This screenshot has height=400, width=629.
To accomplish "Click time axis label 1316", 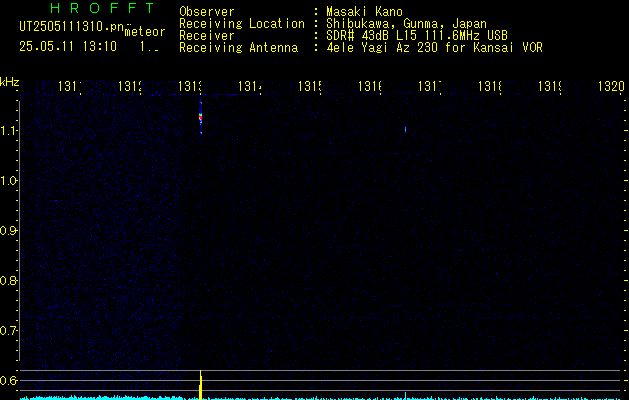I will click(369, 86).
